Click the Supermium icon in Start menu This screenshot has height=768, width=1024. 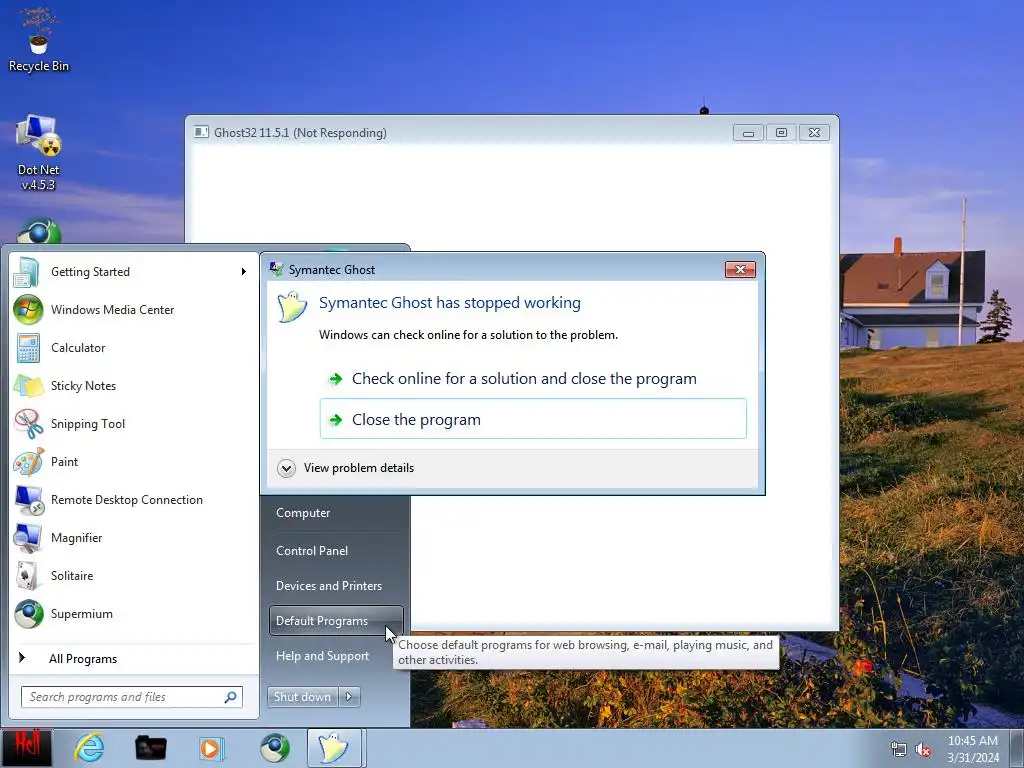tap(28, 614)
